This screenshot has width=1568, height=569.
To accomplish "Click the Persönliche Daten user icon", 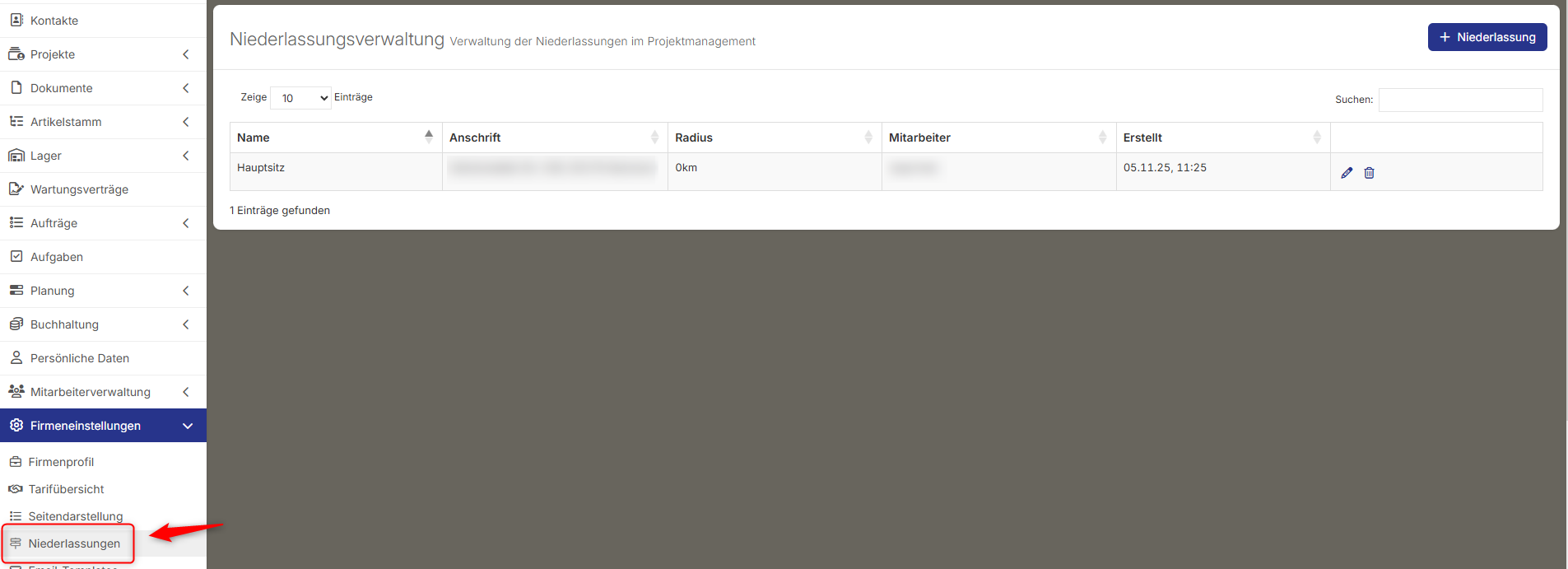I will click(16, 358).
